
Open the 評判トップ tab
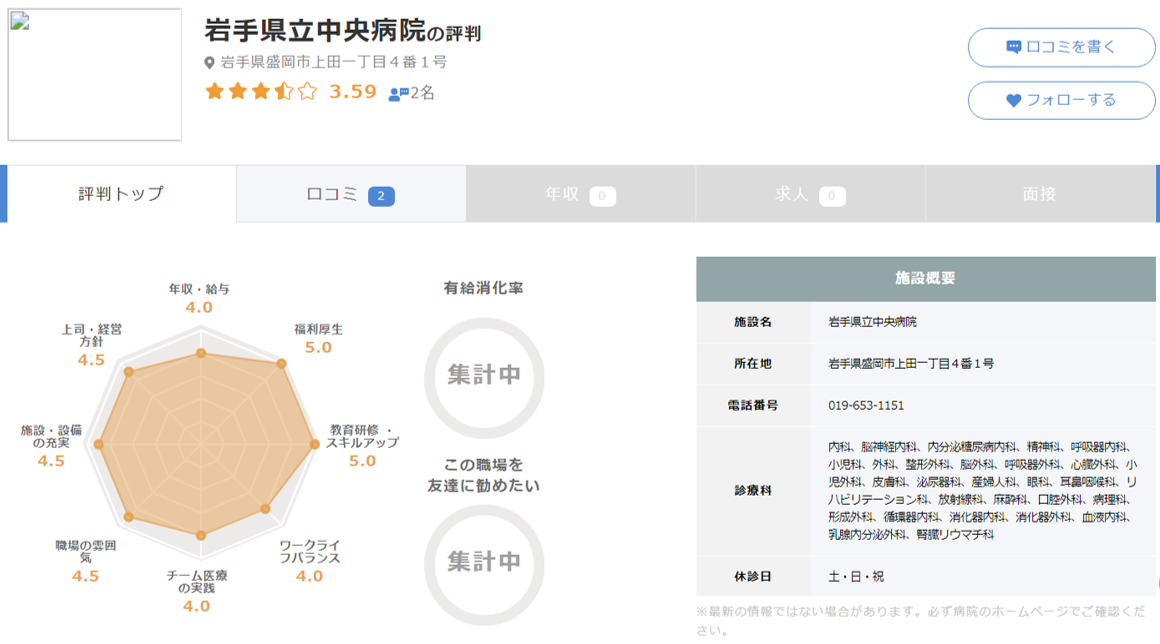121,194
